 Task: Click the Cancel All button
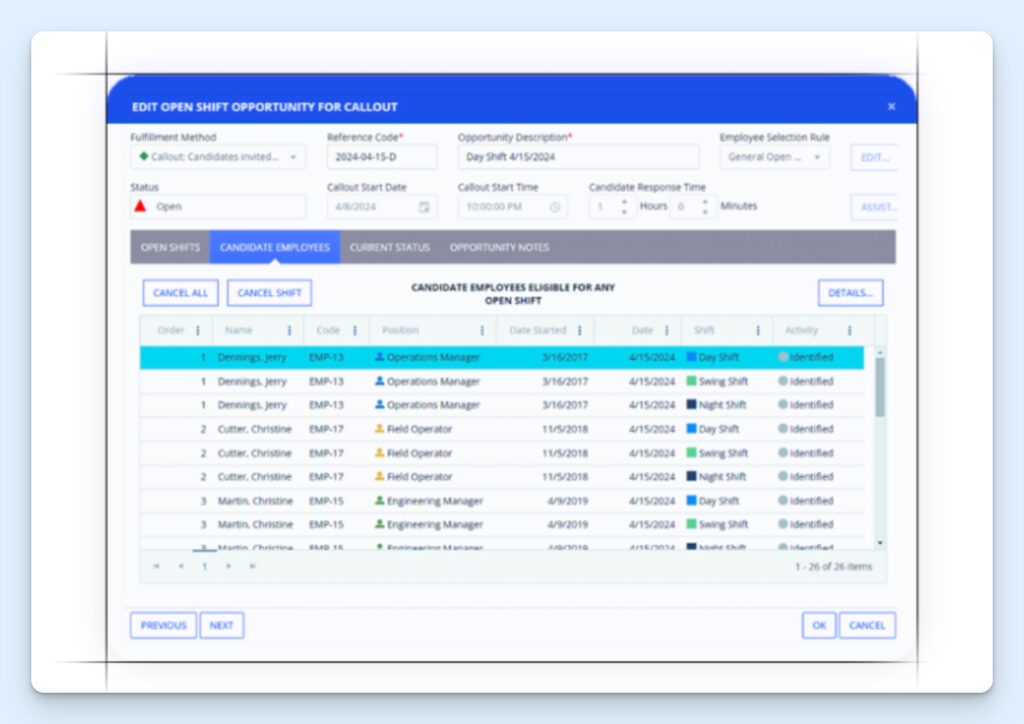coord(180,293)
